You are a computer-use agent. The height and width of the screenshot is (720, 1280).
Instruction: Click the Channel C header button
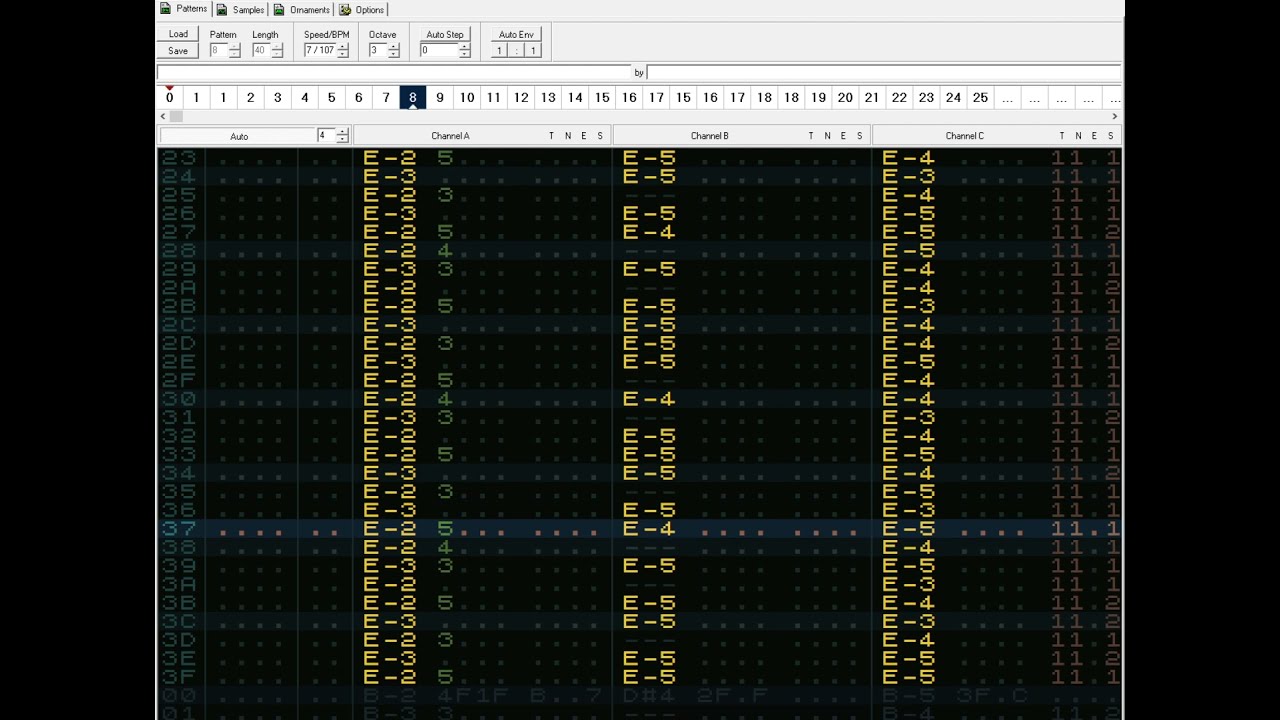tap(964, 136)
